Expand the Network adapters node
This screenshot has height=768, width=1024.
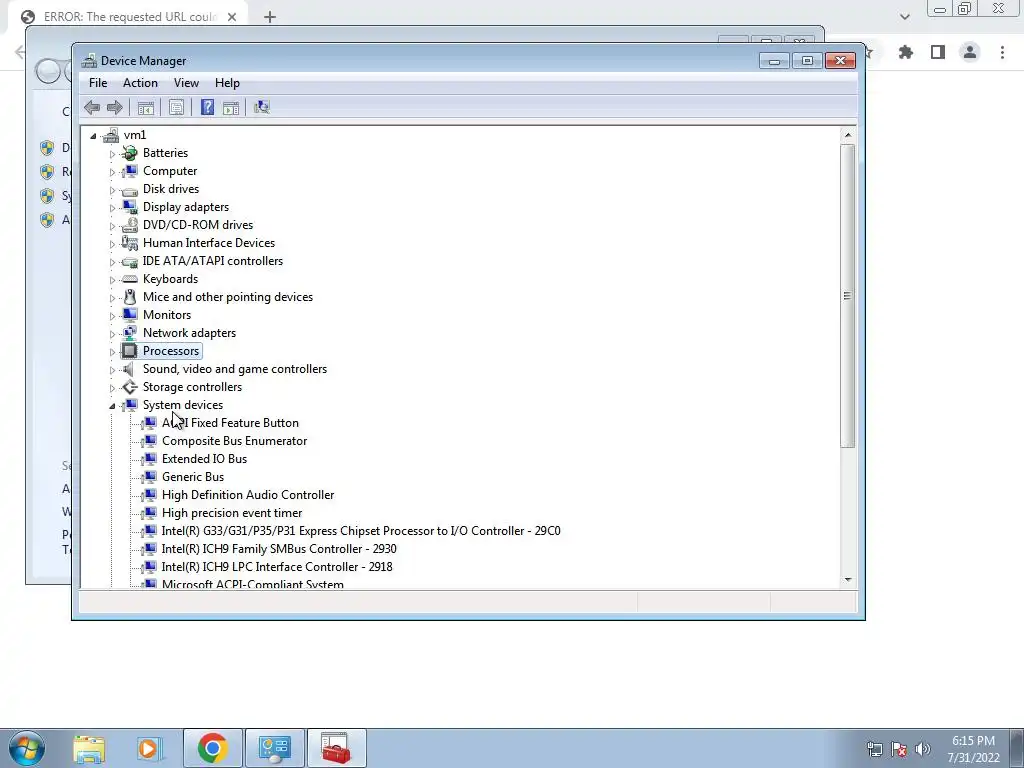(x=112, y=334)
